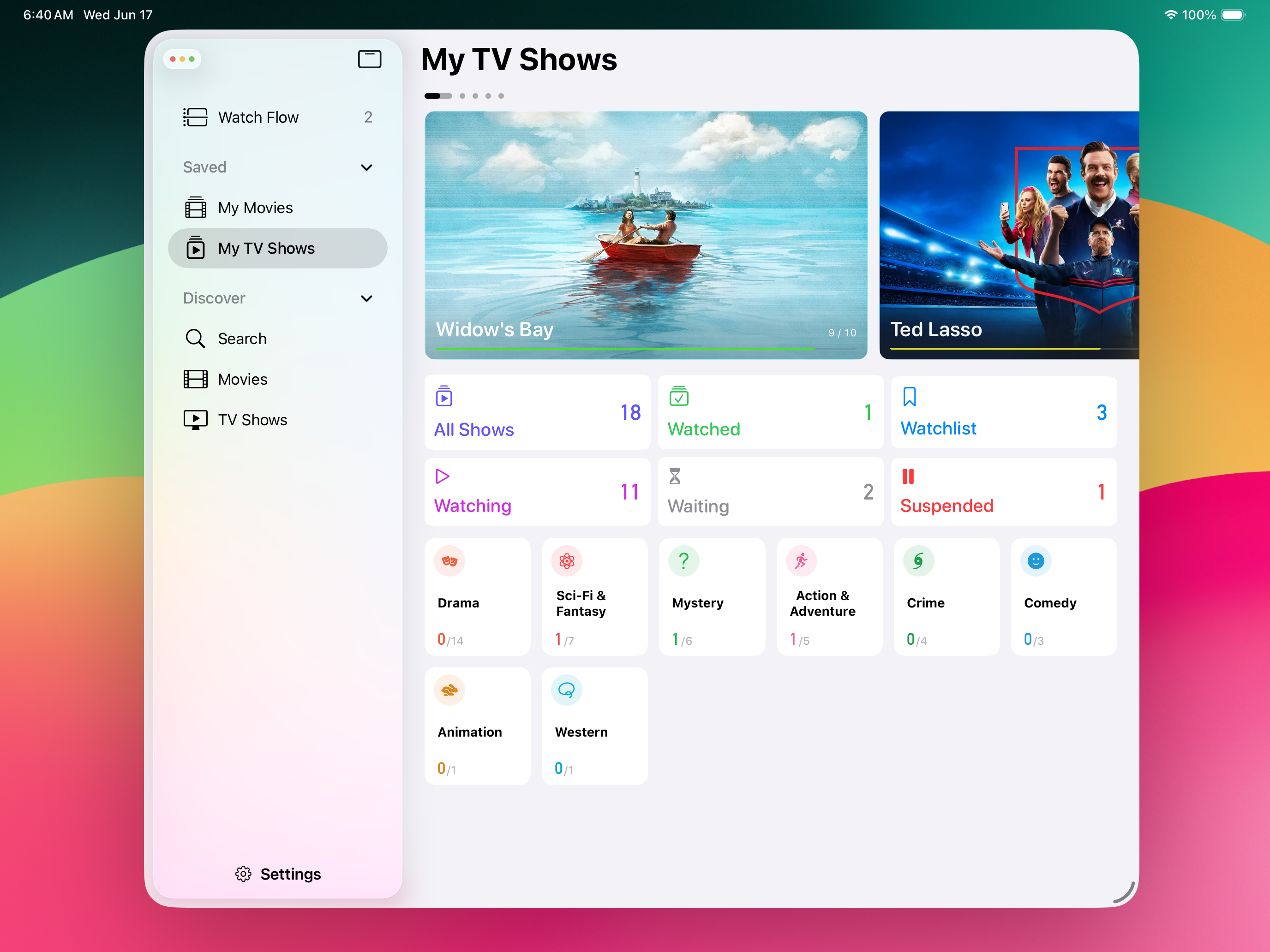Viewport: 1270px width, 952px height.
Task: Click the TV Shows monitor icon
Action: (x=195, y=420)
